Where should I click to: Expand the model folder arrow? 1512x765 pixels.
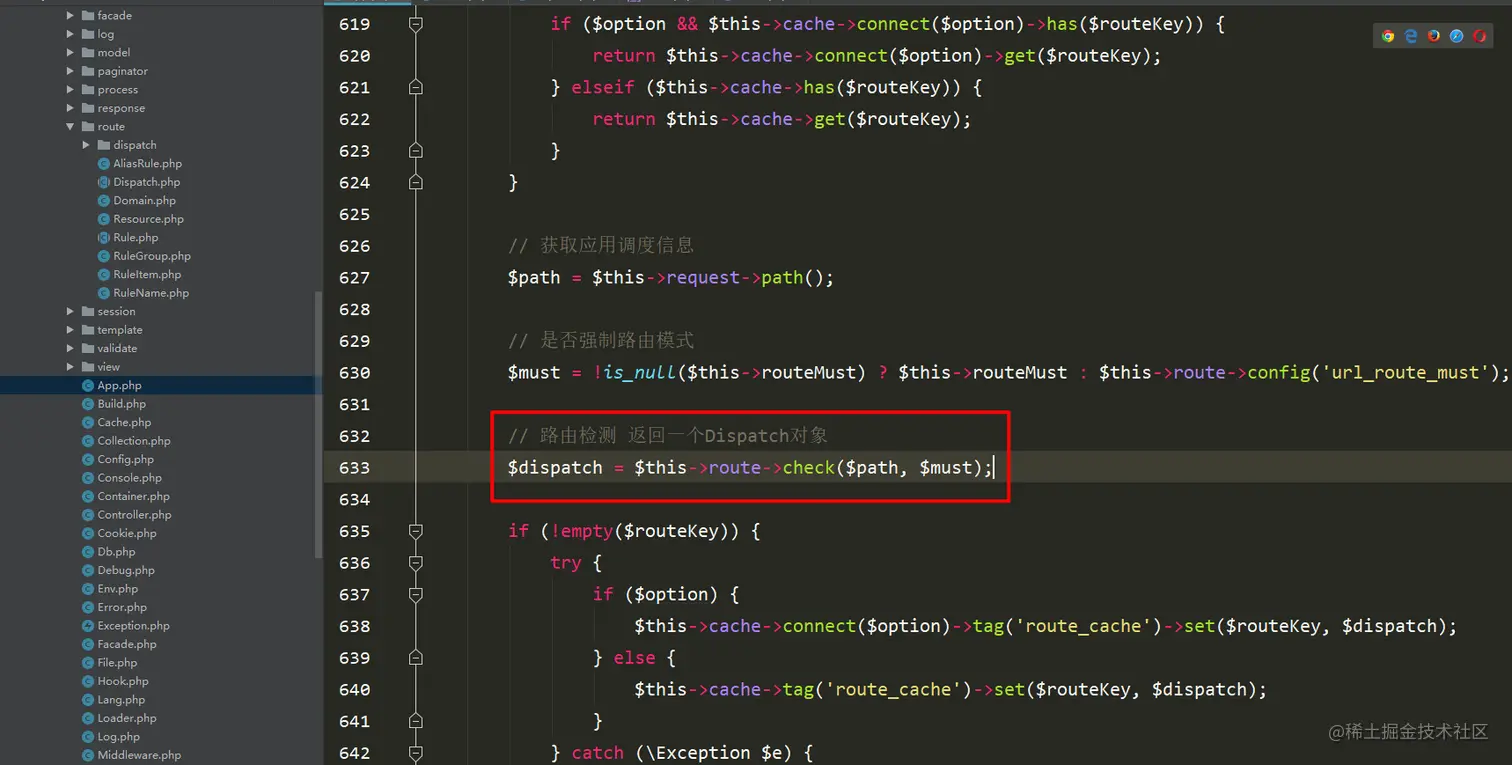tap(71, 53)
